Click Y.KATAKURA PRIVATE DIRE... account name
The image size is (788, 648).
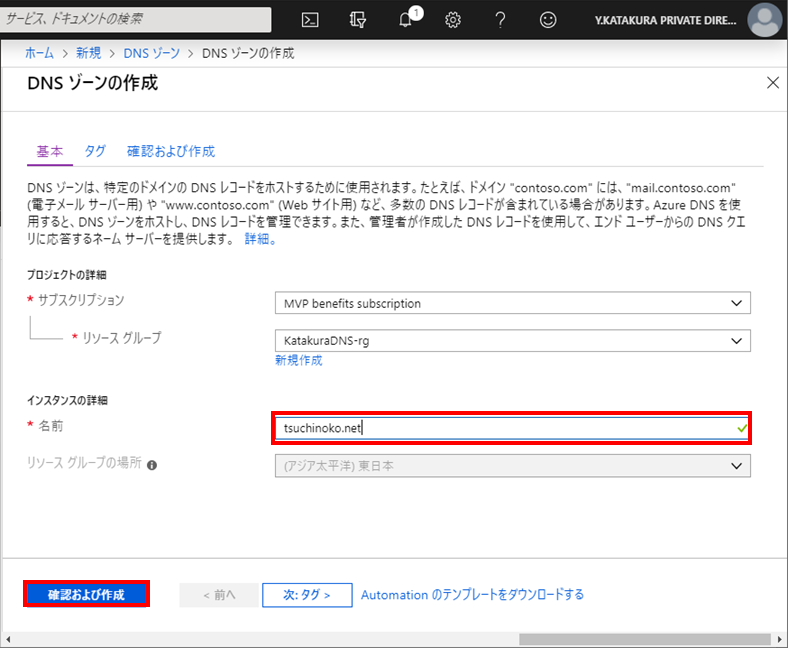click(665, 21)
